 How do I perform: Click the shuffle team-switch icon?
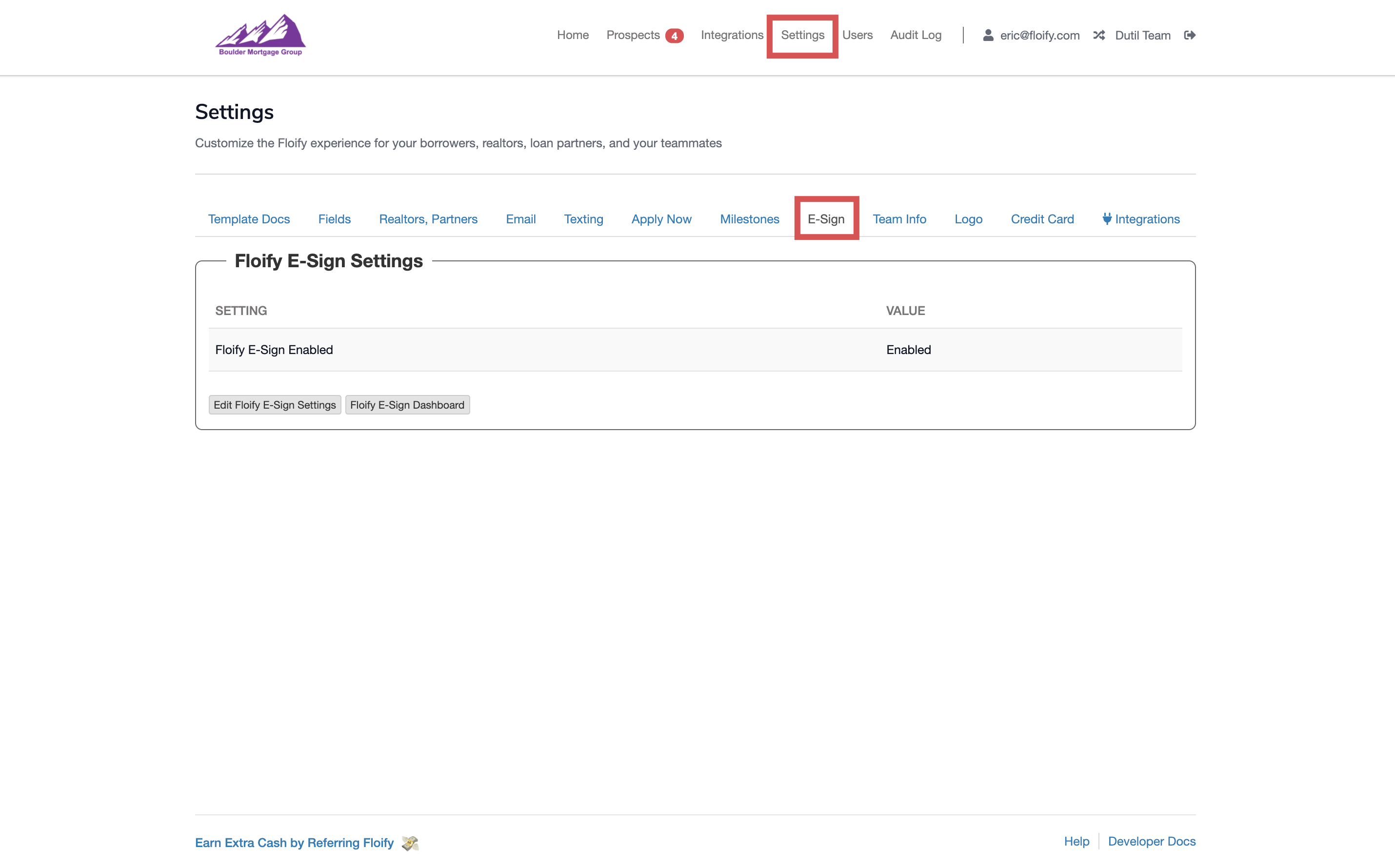(1099, 35)
